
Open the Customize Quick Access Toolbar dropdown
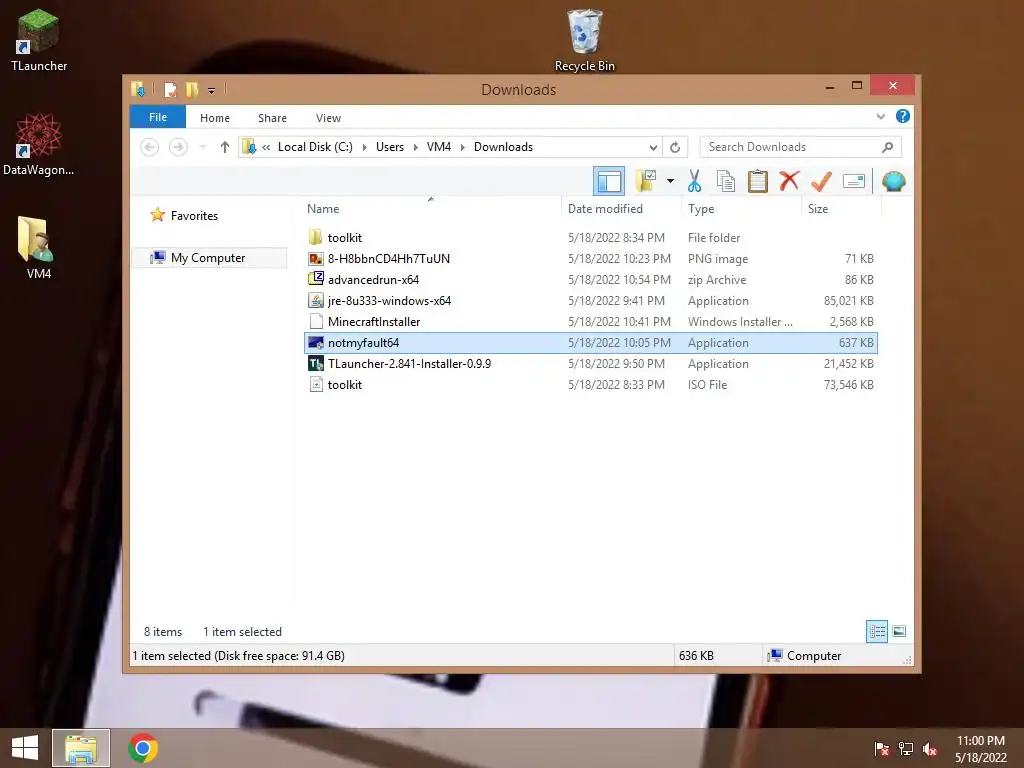(212, 90)
